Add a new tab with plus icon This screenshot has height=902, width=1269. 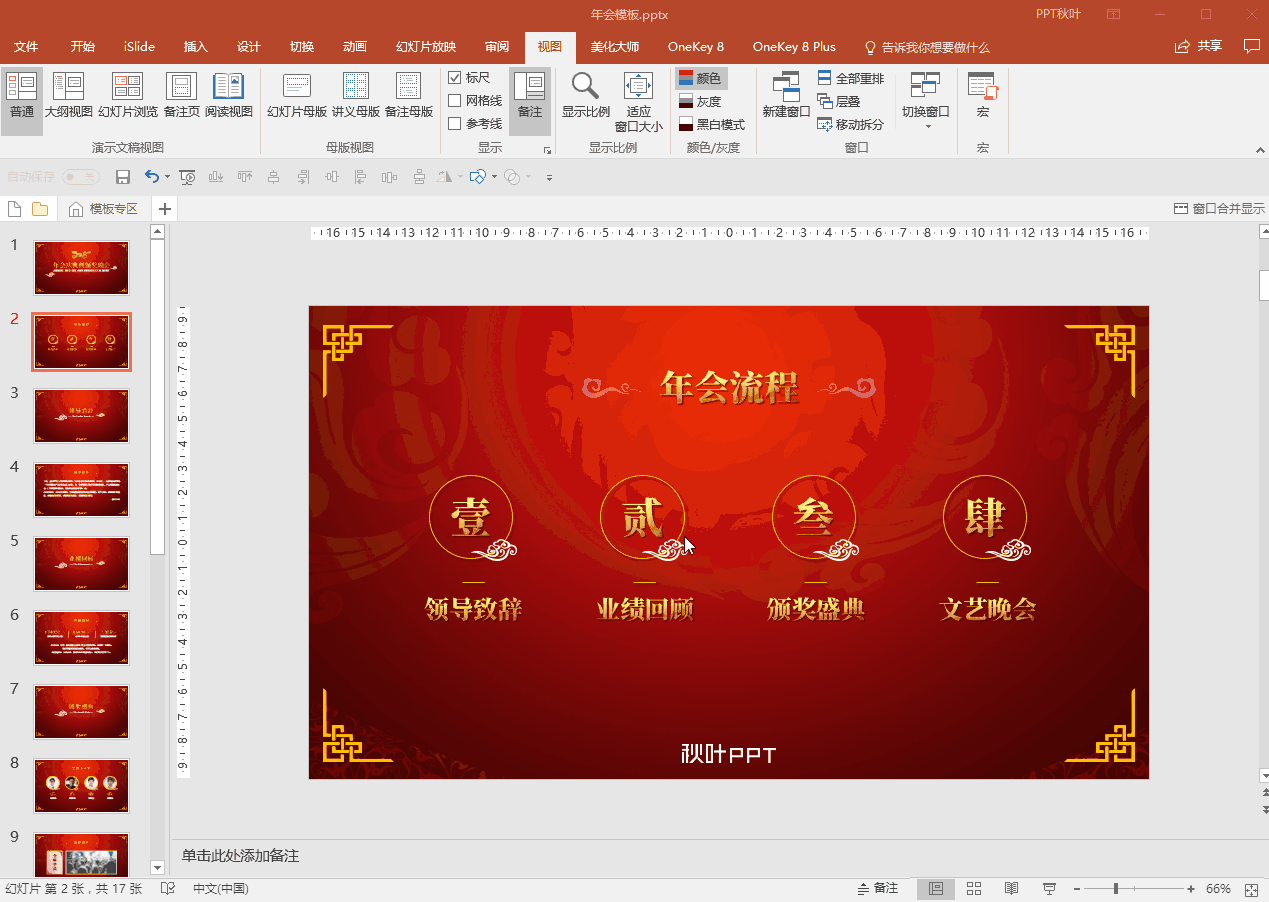(x=166, y=209)
